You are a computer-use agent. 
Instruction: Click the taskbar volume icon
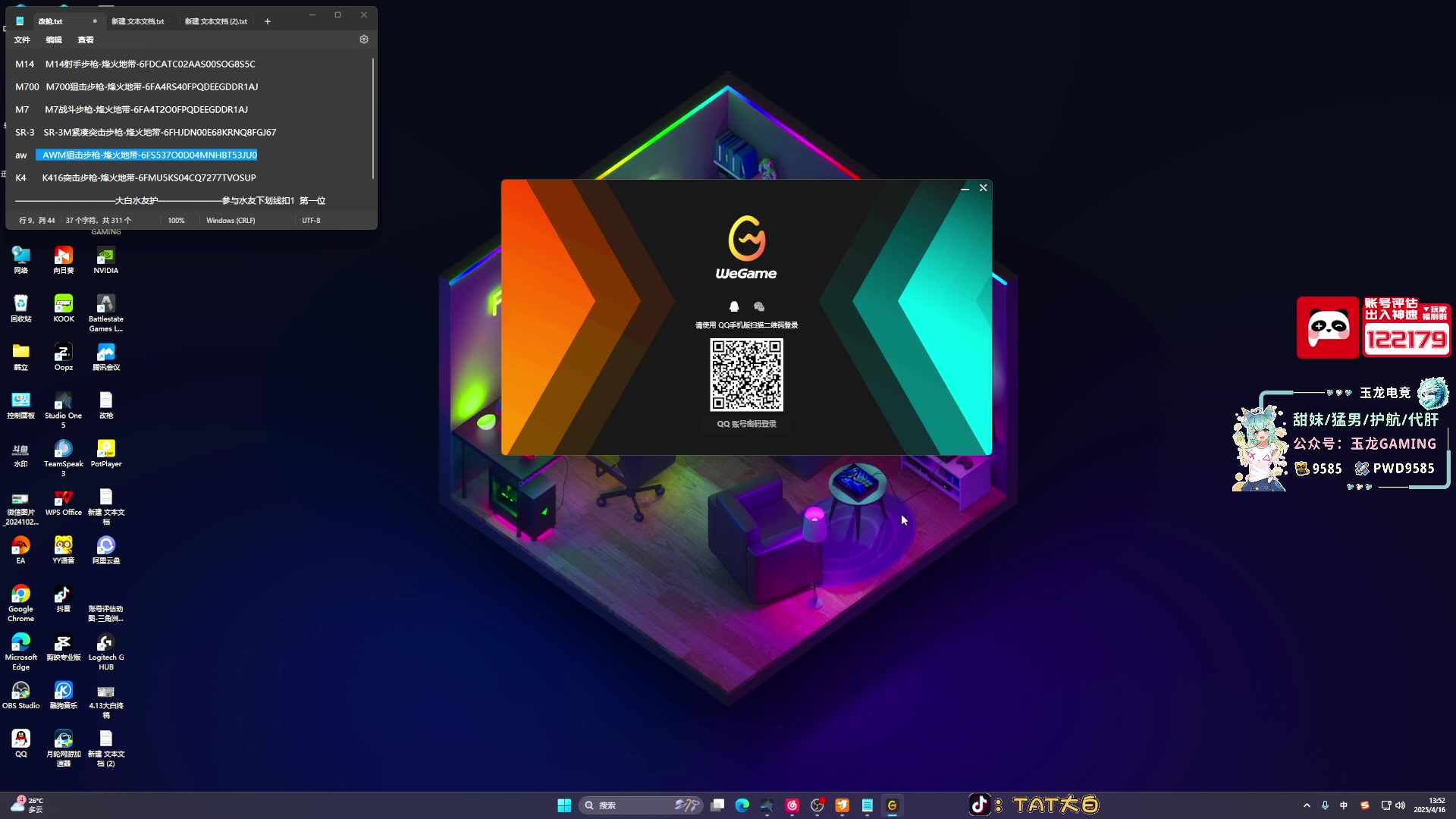(x=1400, y=805)
